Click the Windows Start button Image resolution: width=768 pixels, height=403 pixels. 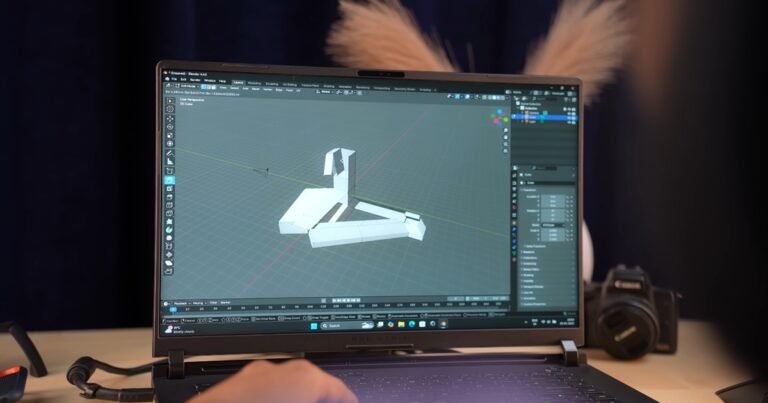pos(312,325)
